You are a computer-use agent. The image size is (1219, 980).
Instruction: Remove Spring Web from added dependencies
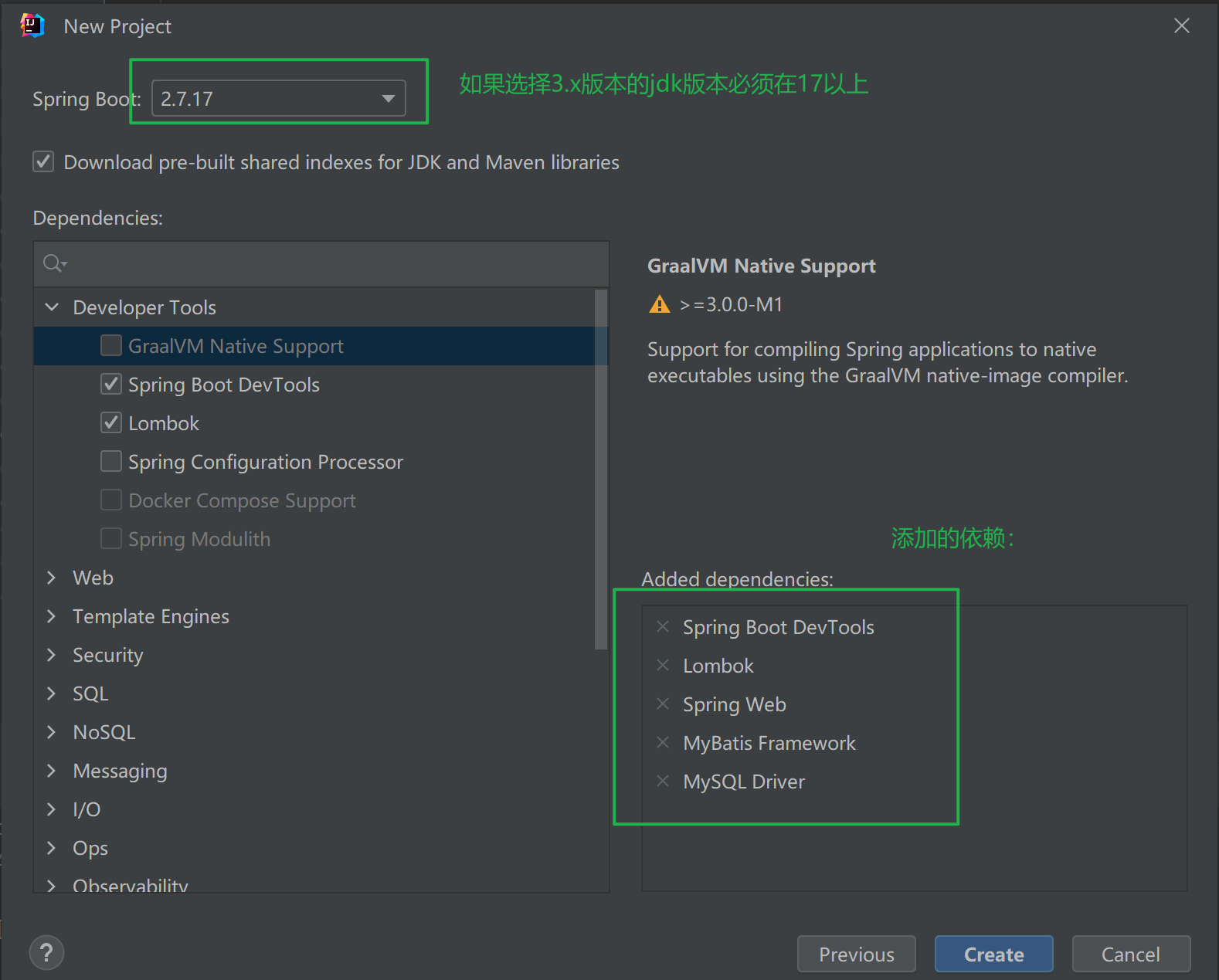663,704
